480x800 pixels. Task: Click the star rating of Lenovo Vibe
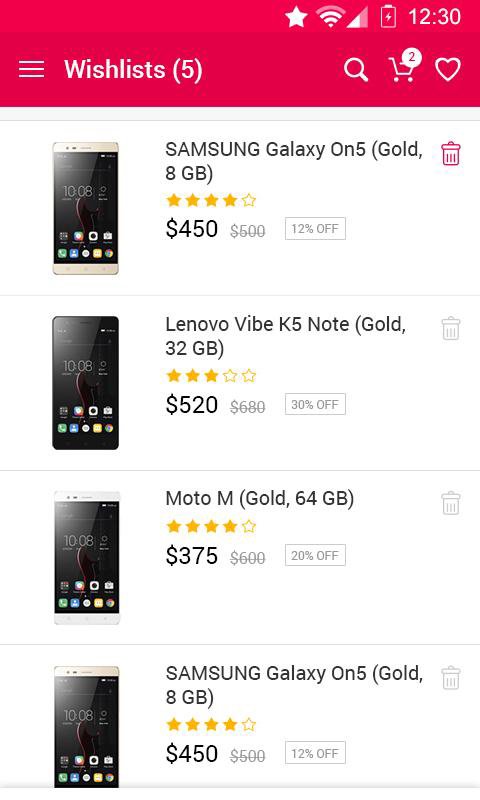(x=211, y=376)
